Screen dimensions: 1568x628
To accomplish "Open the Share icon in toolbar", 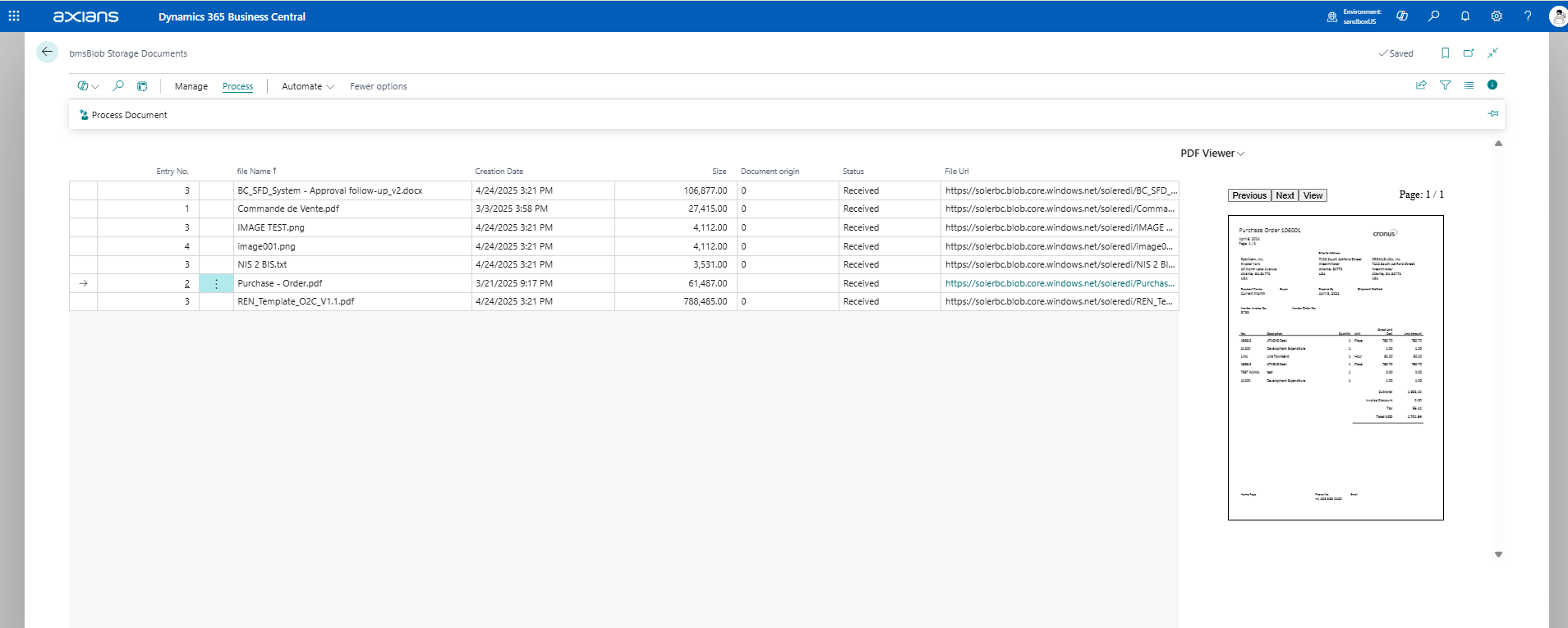I will click(x=1421, y=85).
